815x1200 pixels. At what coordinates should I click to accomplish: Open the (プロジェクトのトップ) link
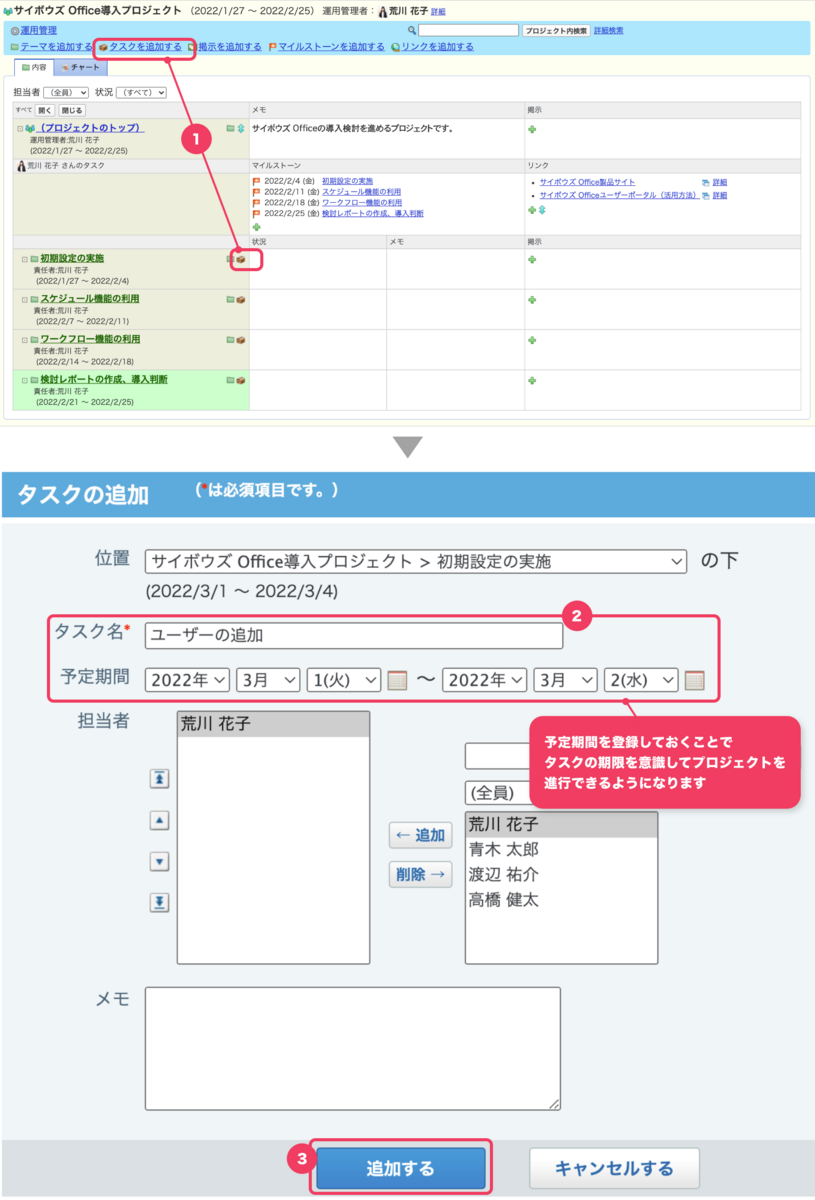[92, 129]
